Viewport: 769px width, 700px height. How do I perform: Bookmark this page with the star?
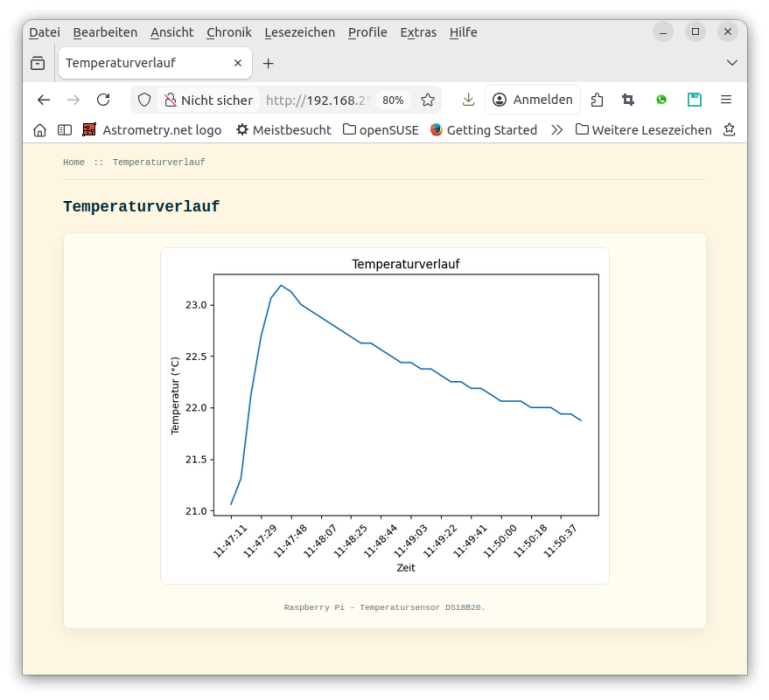(x=428, y=100)
